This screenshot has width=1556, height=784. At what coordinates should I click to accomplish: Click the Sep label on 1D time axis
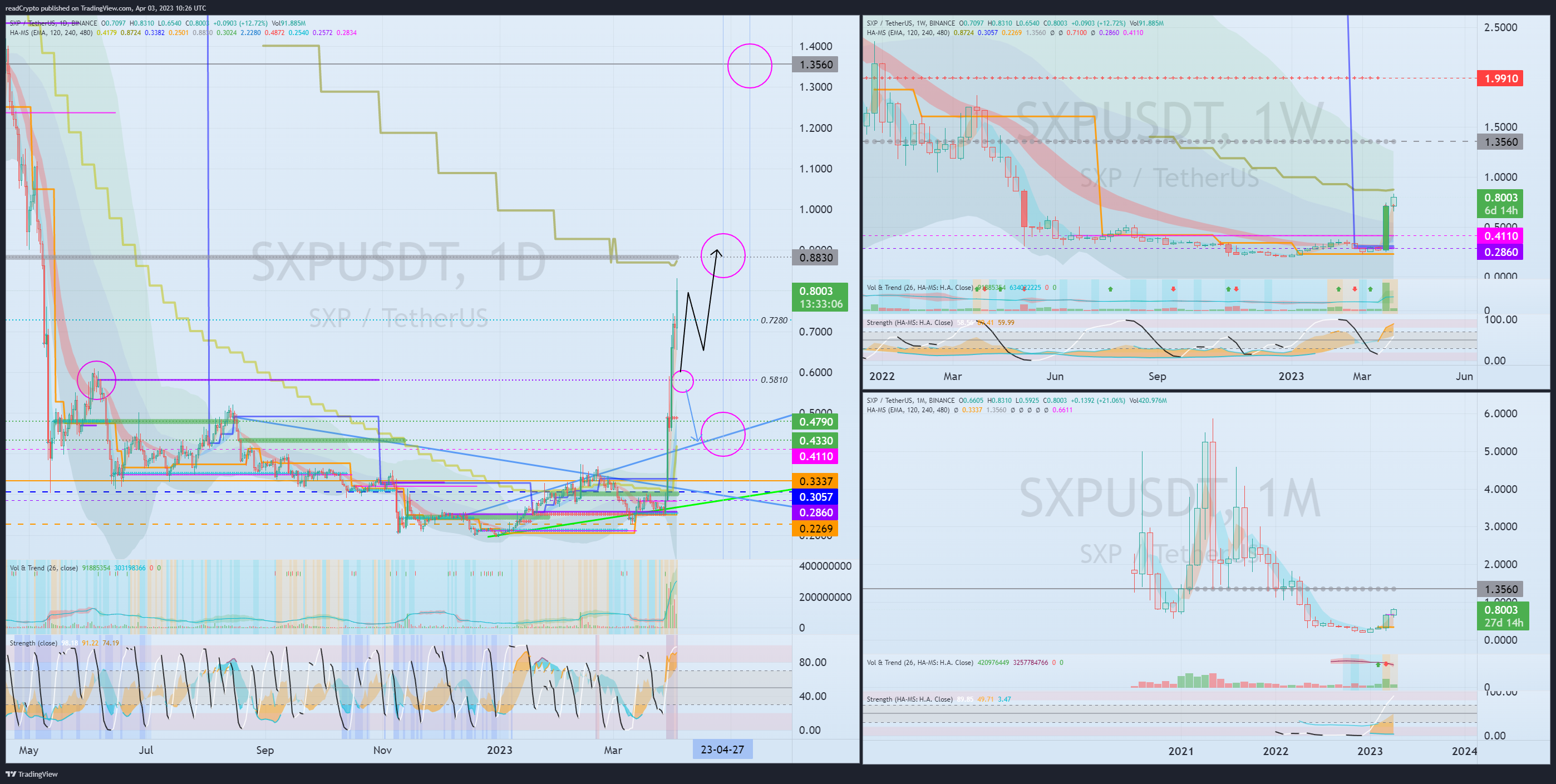(x=264, y=750)
